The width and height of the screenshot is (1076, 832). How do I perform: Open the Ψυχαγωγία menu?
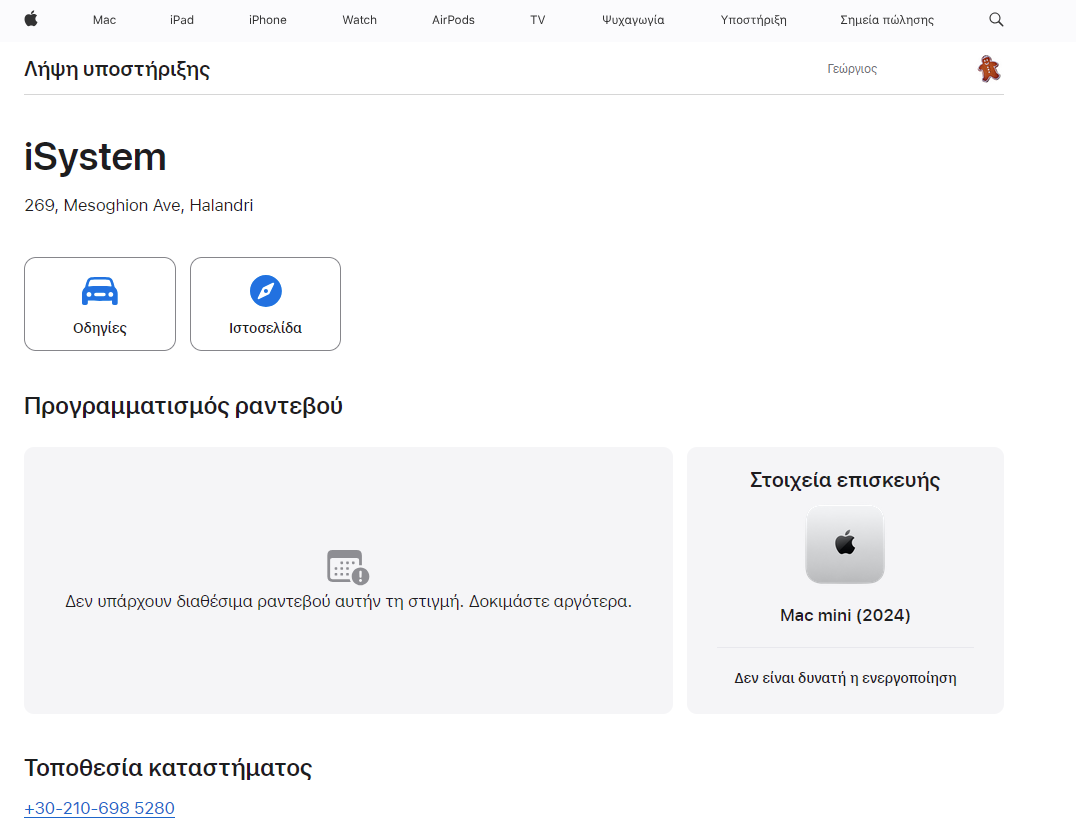(x=633, y=20)
